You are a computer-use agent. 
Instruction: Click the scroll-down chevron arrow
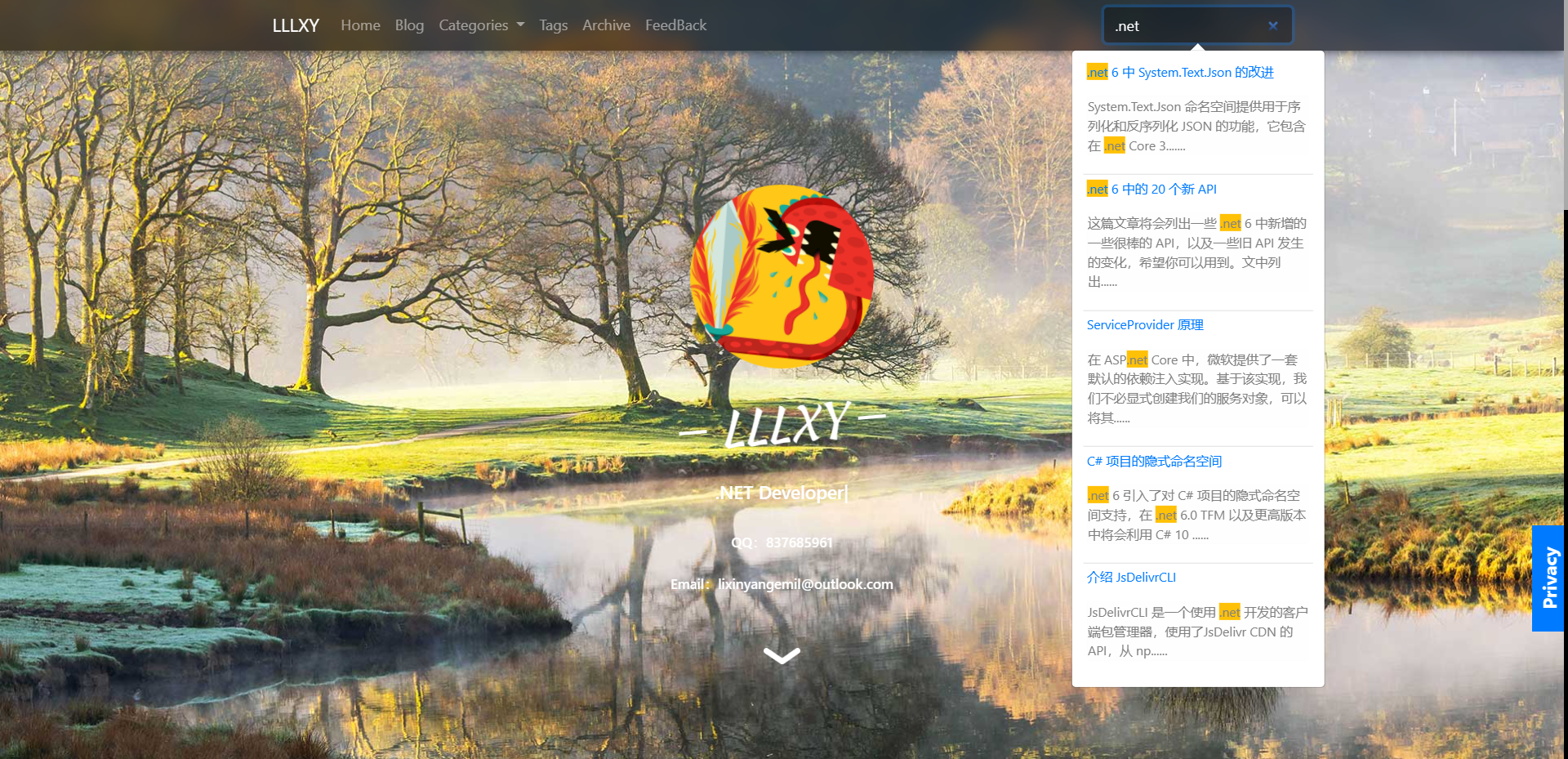pos(782,655)
